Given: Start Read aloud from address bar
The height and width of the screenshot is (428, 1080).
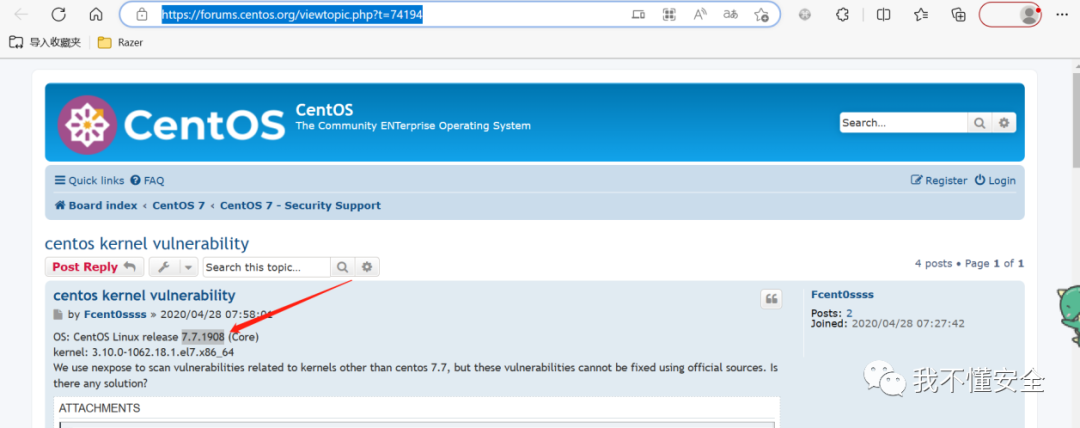Looking at the screenshot, I should click(700, 14).
